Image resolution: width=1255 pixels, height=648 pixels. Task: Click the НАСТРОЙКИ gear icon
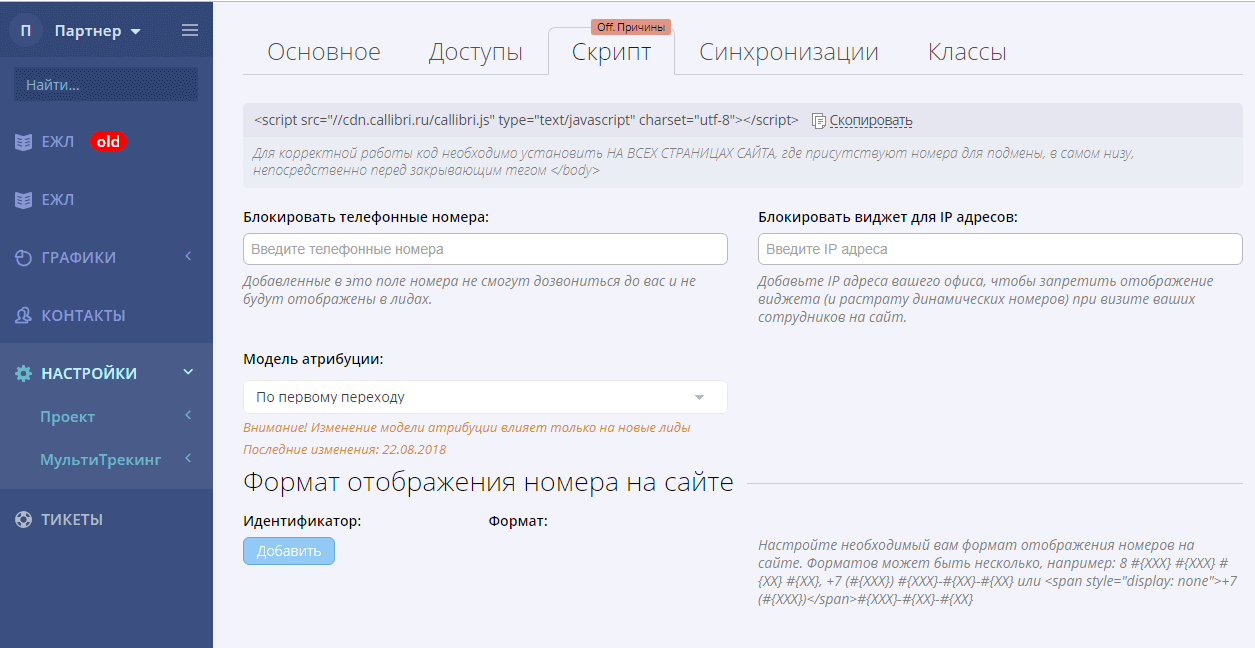(x=23, y=374)
